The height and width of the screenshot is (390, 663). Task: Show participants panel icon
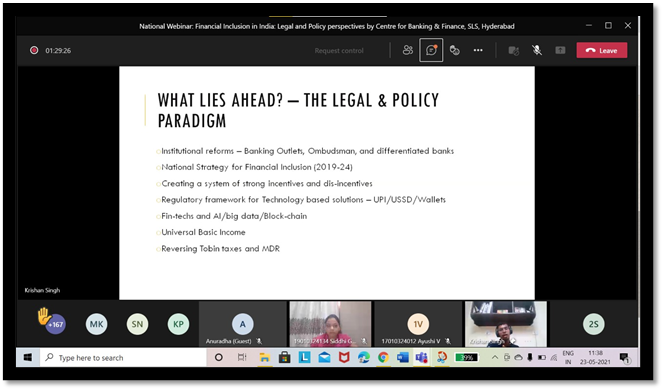(x=408, y=50)
